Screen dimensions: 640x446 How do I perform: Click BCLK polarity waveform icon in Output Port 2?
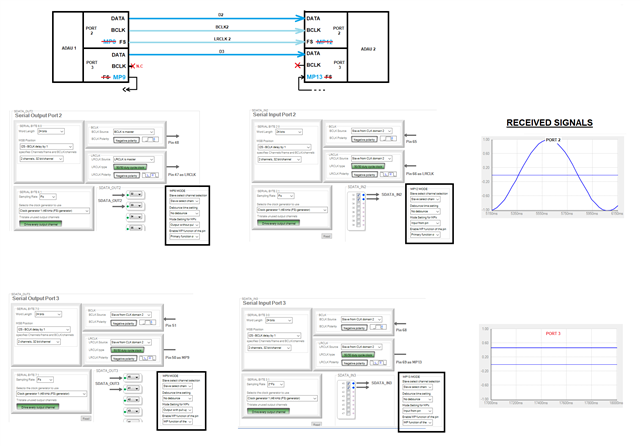(150, 140)
